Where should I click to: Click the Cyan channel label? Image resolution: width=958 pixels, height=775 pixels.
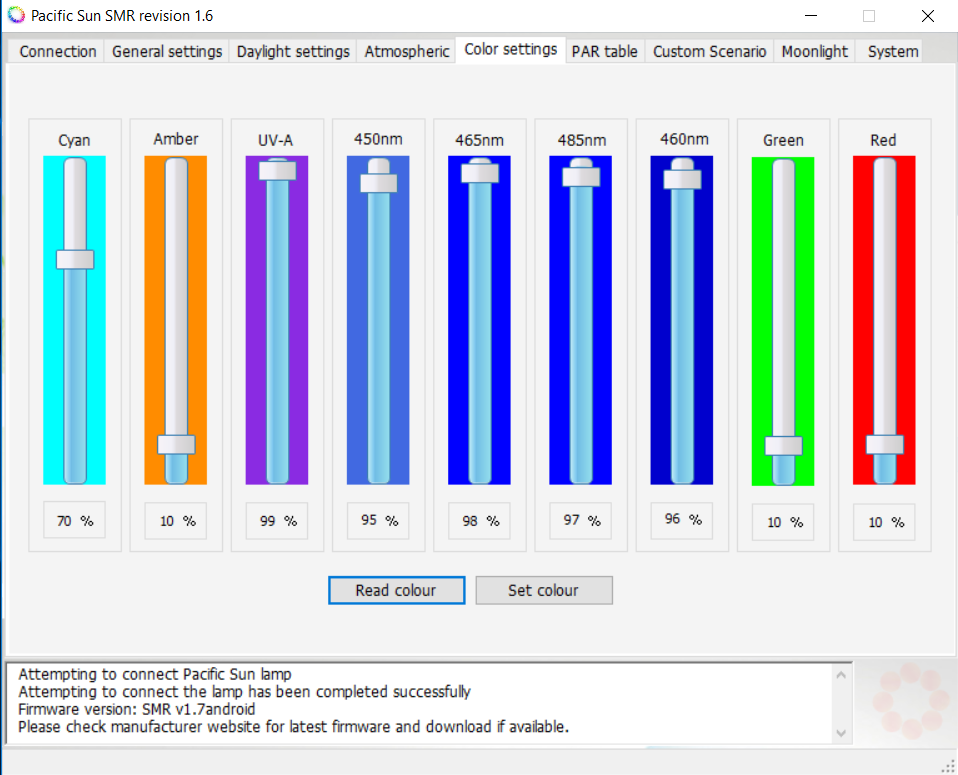pos(75,141)
